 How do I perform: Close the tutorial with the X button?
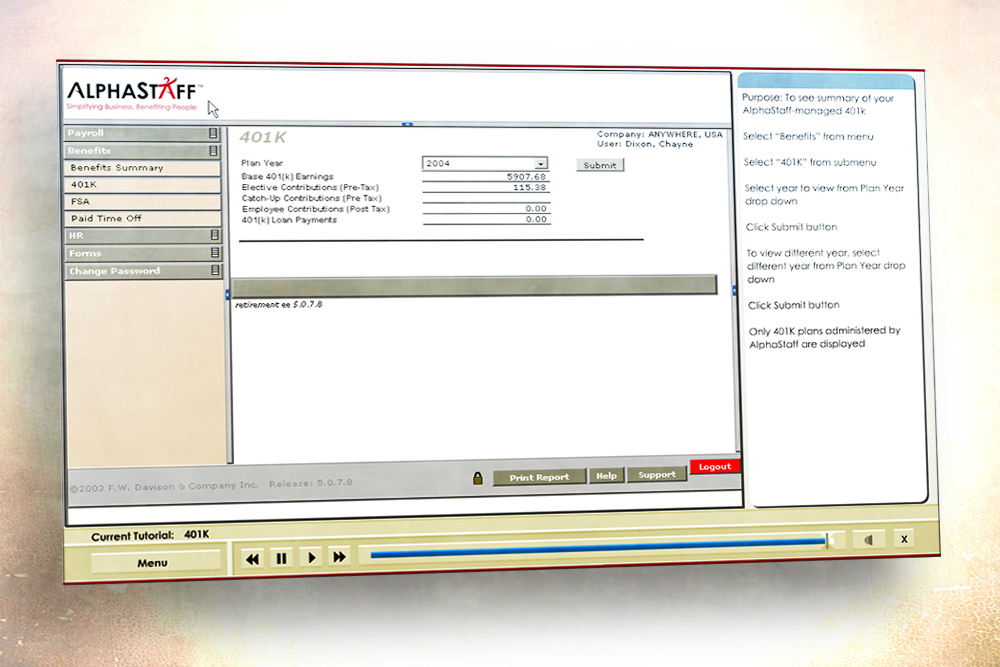pyautogui.click(x=903, y=539)
